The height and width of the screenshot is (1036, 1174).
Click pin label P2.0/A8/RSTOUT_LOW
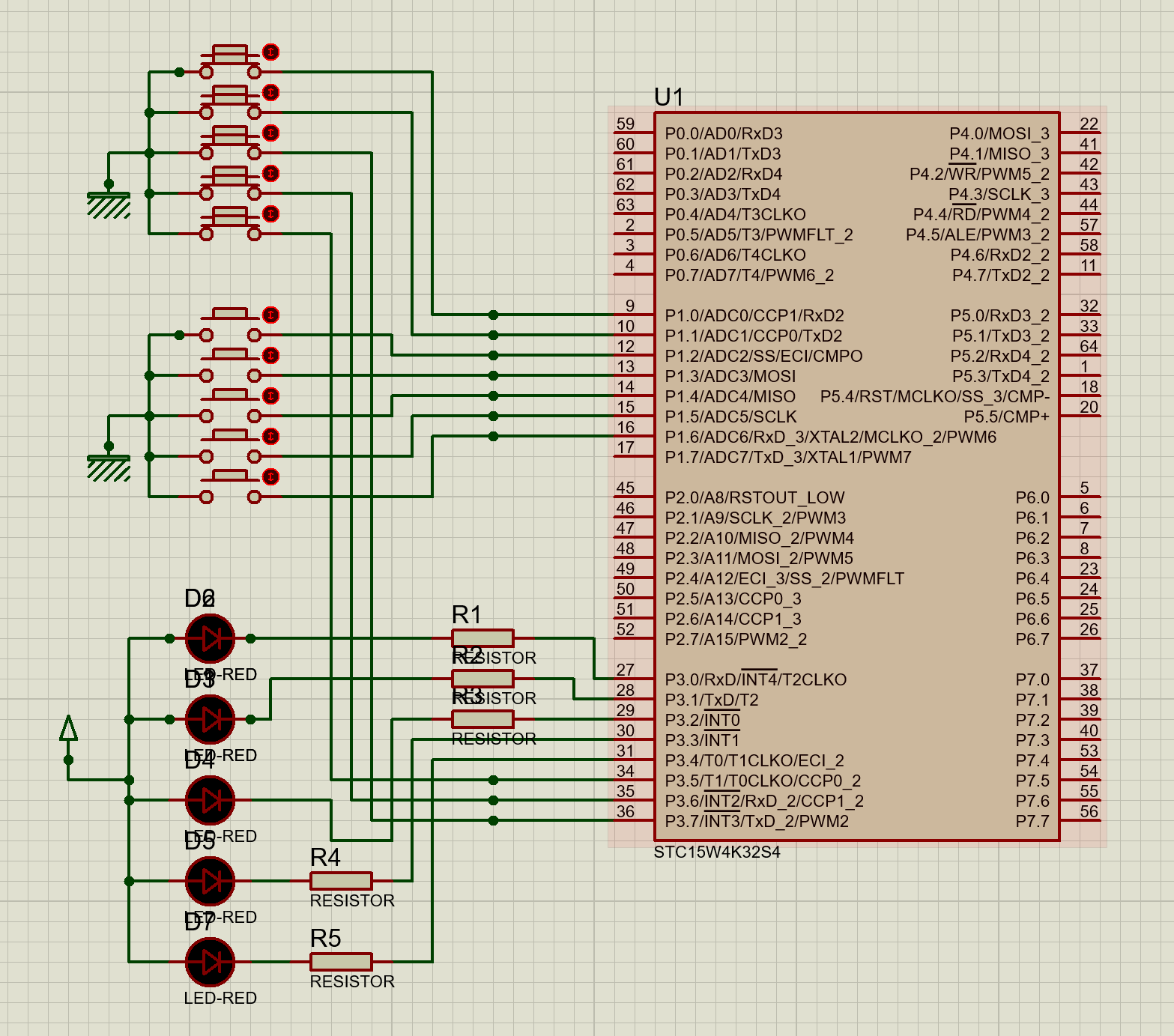tap(754, 497)
